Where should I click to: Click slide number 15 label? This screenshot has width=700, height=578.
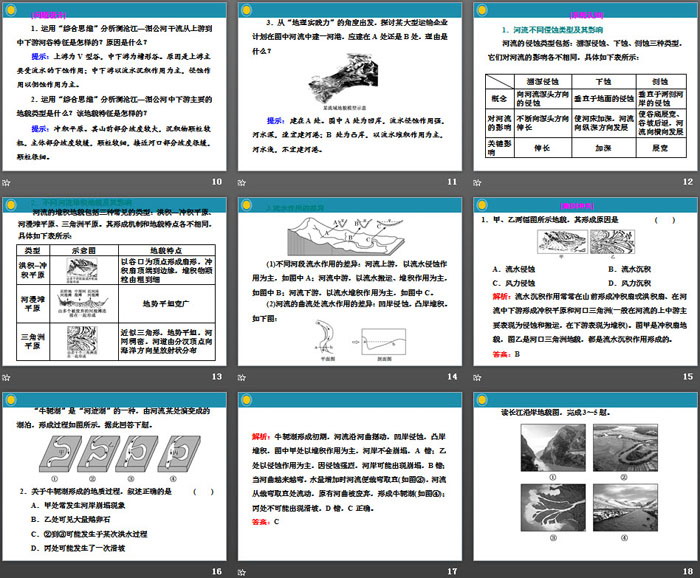688,377
